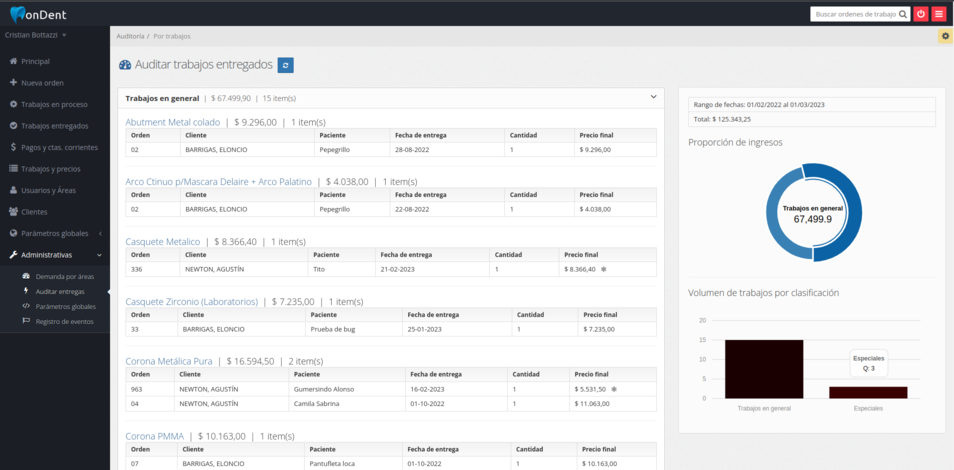This screenshot has height=470, width=954.
Task: Click the Trabajos en general chart bar
Action: [x=764, y=369]
